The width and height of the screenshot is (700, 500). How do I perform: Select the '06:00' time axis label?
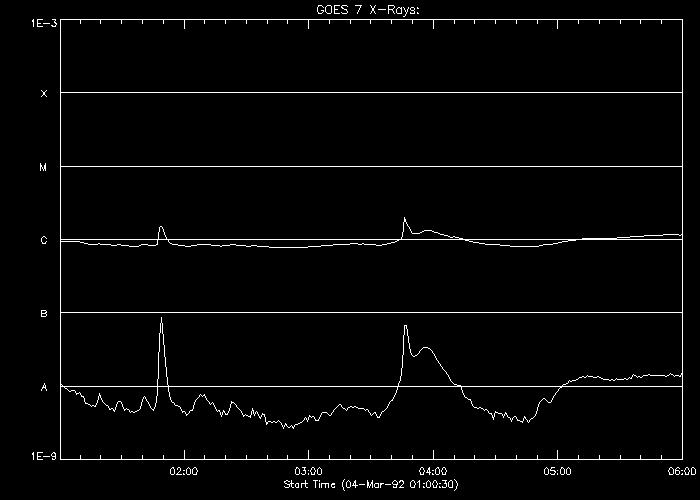(x=682, y=471)
